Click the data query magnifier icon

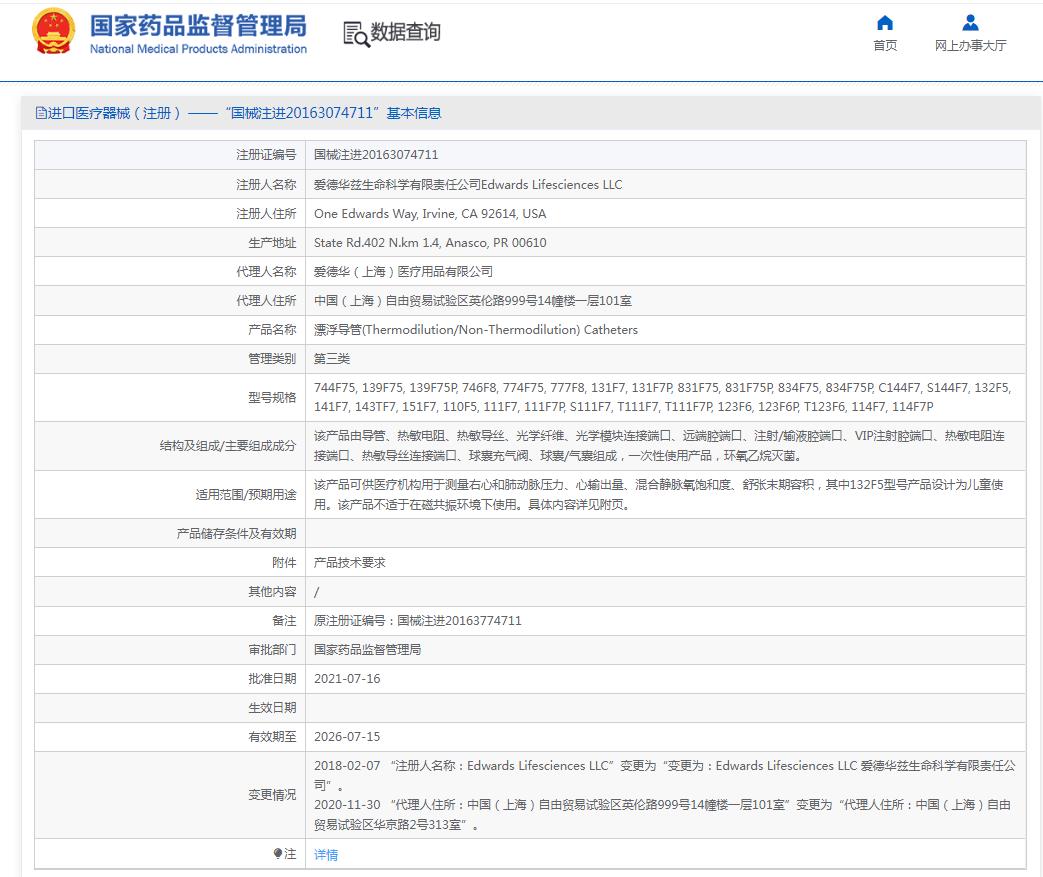pyautogui.click(x=356, y=34)
